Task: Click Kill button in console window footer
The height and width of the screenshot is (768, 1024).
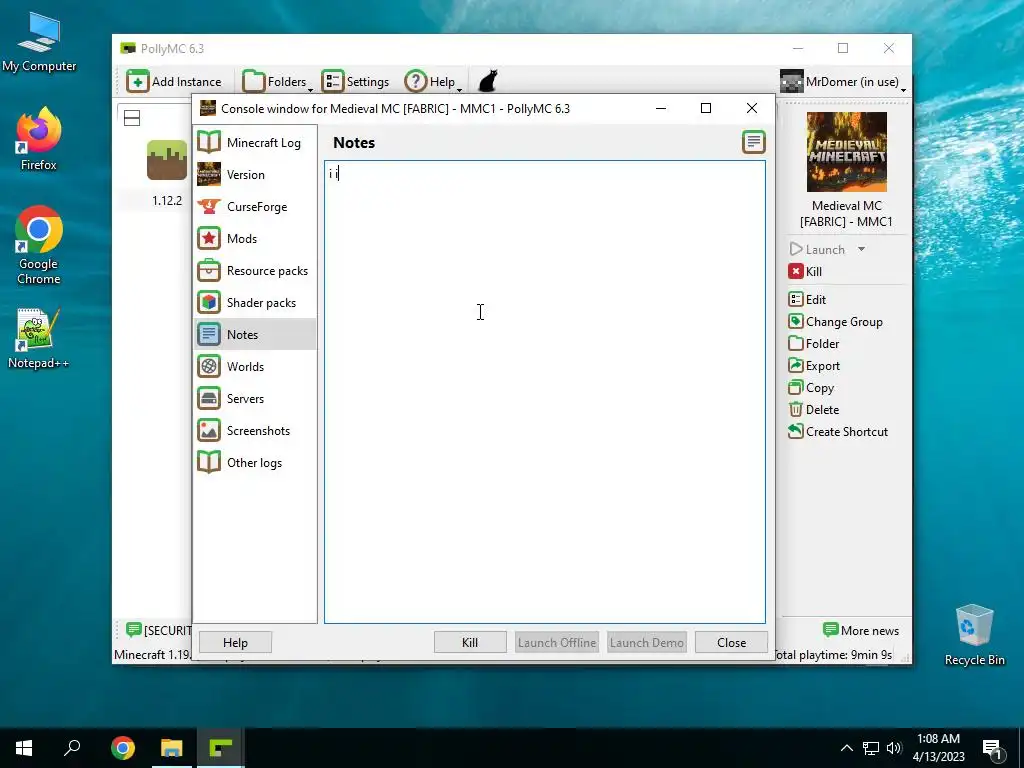Action: click(470, 643)
